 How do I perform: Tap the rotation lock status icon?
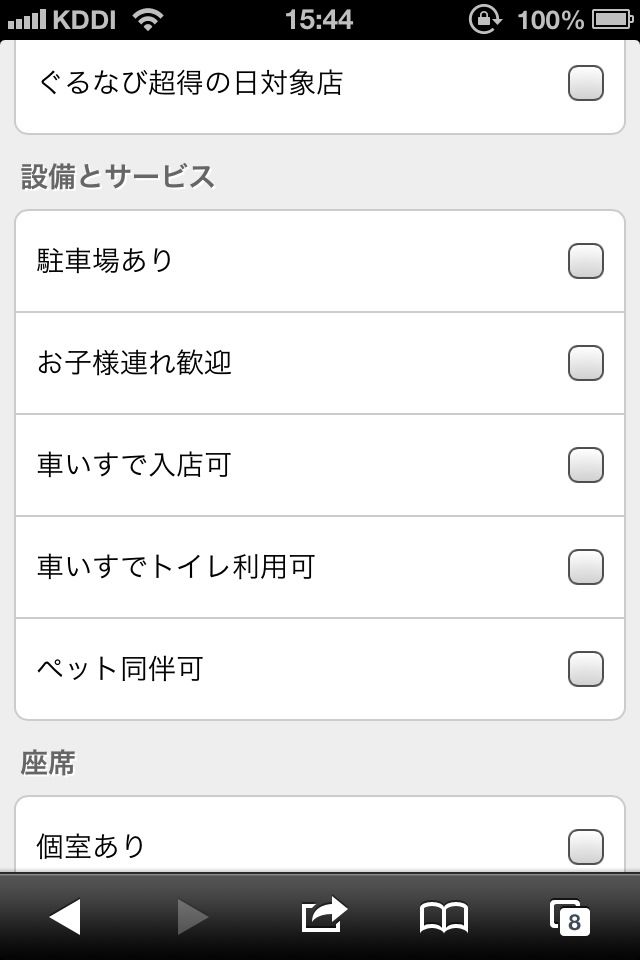tap(486, 19)
